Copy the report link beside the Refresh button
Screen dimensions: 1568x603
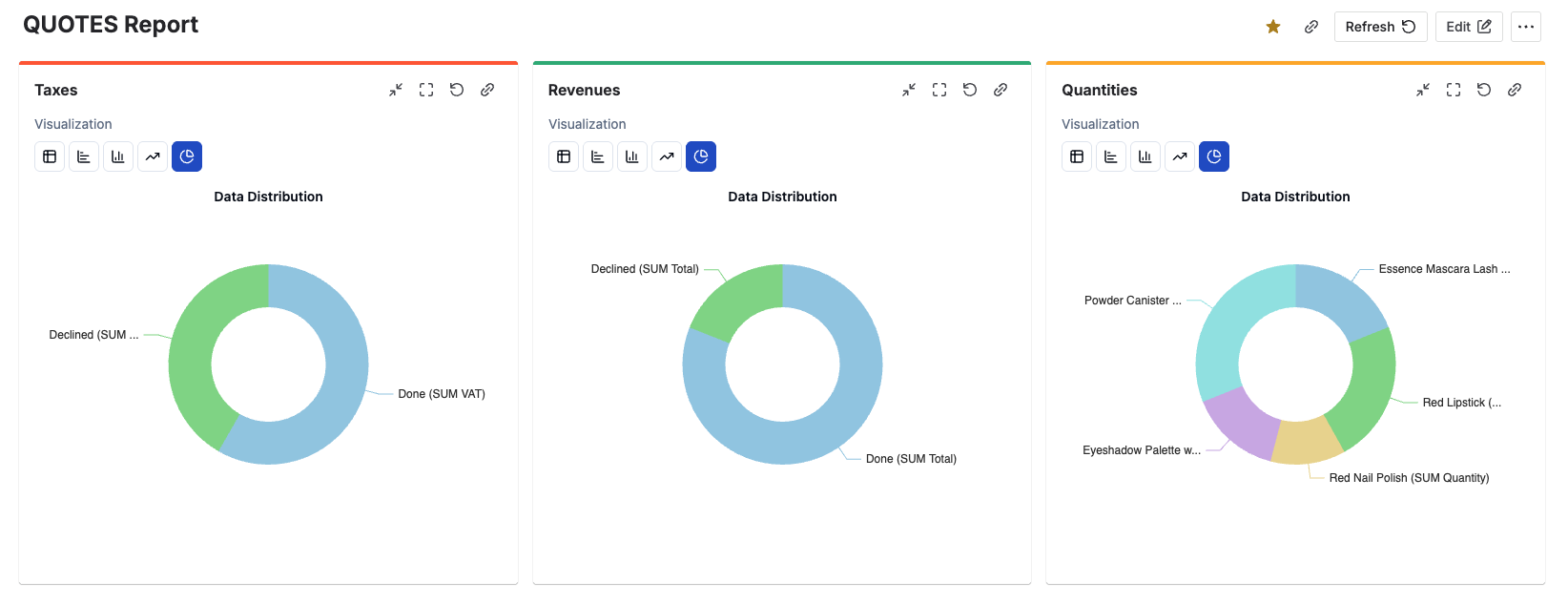tap(1311, 27)
